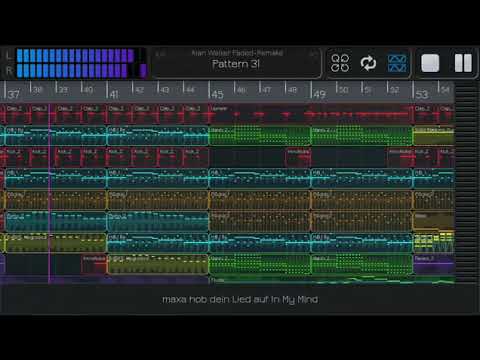This screenshot has width=480, height=360.
Task: Toggle the blue song mode icon
Action: 397,63
